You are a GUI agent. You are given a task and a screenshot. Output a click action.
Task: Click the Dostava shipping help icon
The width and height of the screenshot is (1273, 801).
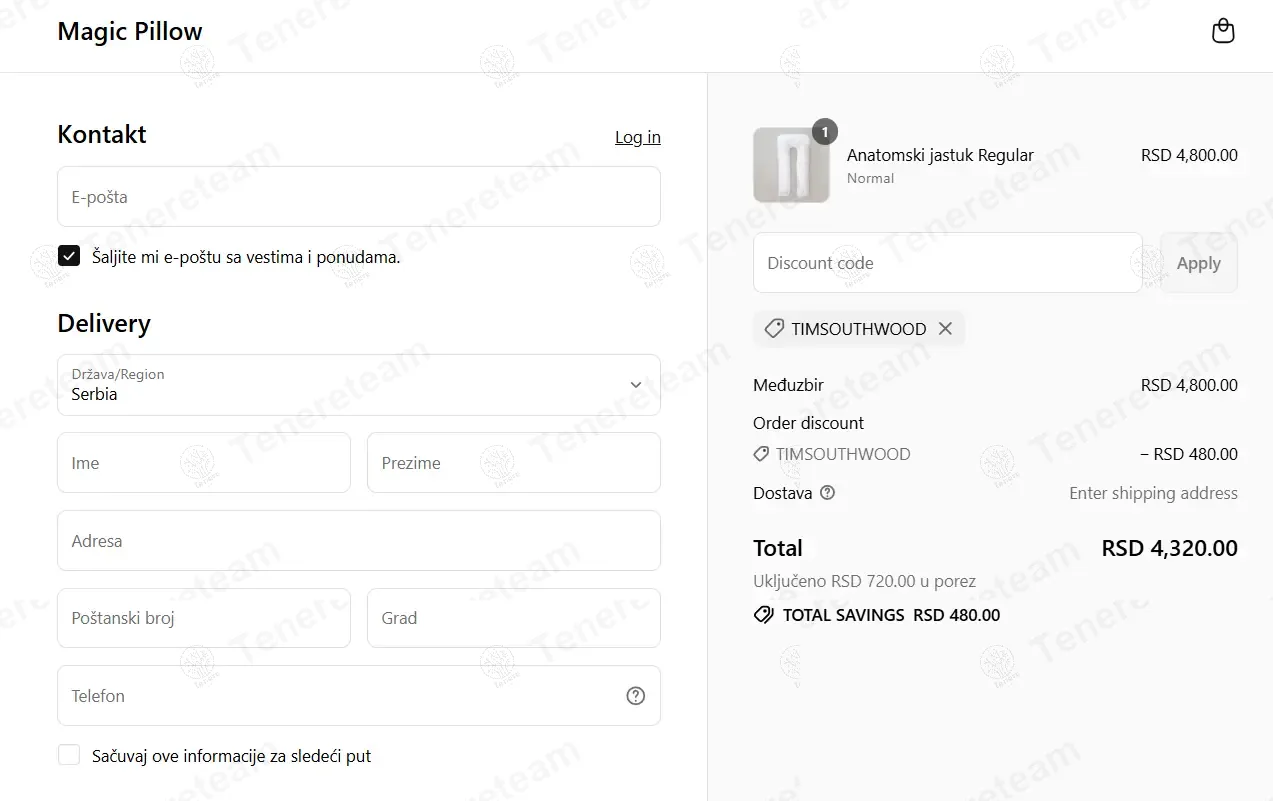pyautogui.click(x=827, y=493)
